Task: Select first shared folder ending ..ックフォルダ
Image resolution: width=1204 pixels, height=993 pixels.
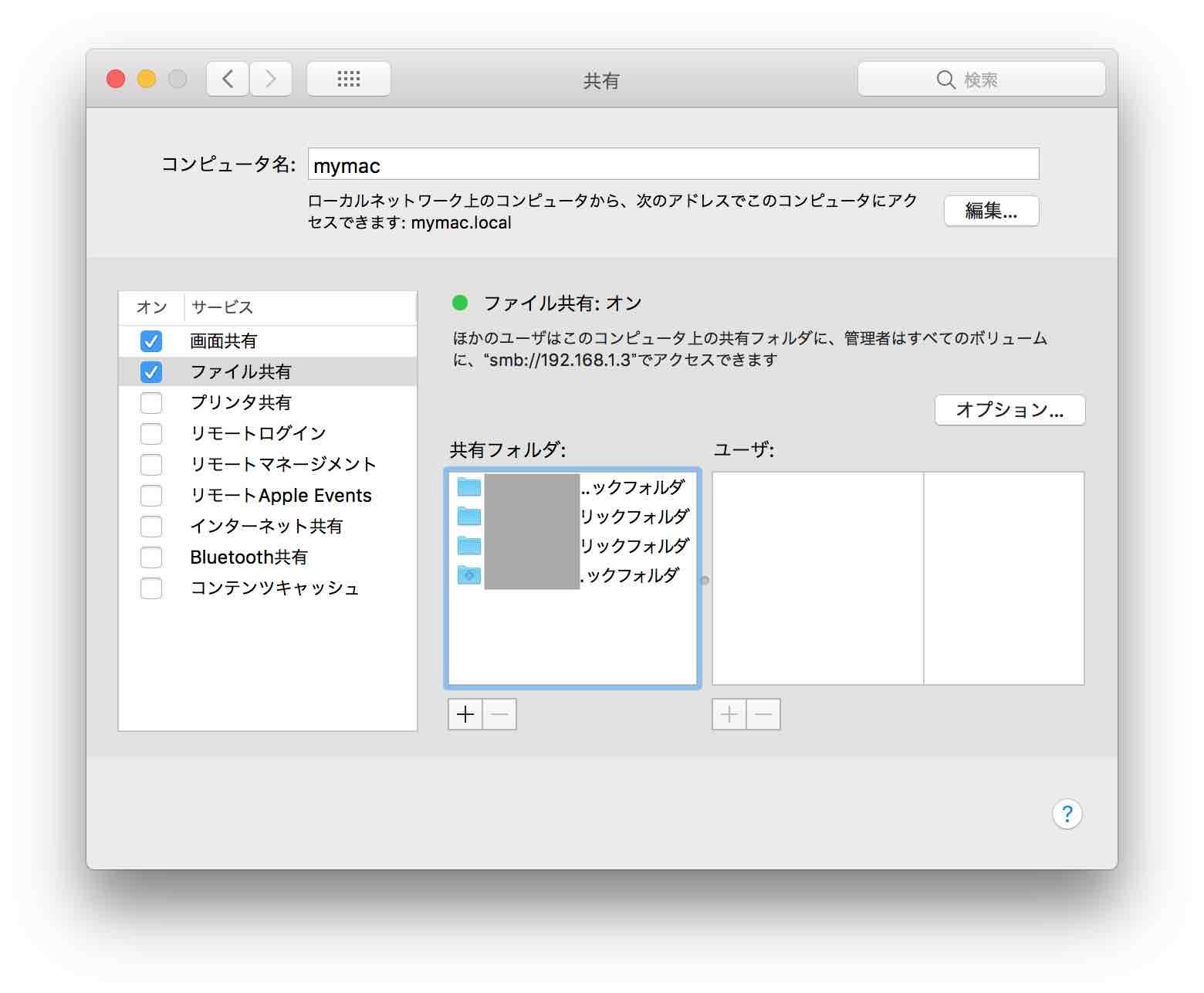Action: tap(573, 487)
